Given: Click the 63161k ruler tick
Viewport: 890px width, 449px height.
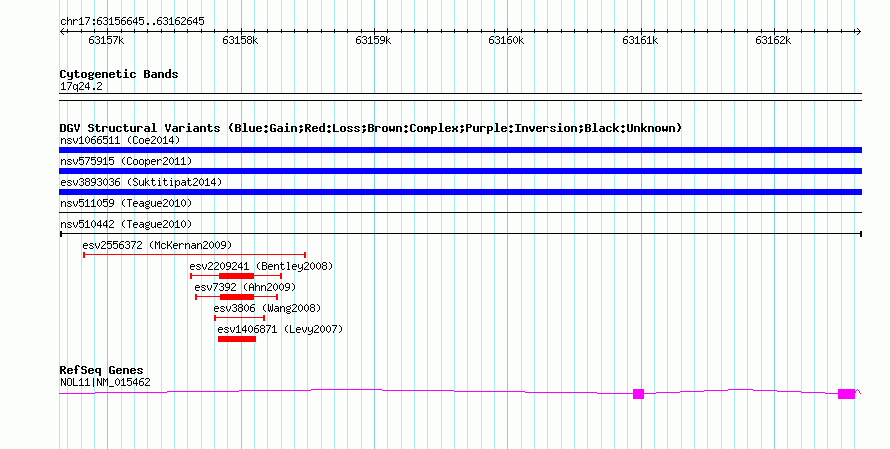Looking at the screenshot, I should [640, 40].
